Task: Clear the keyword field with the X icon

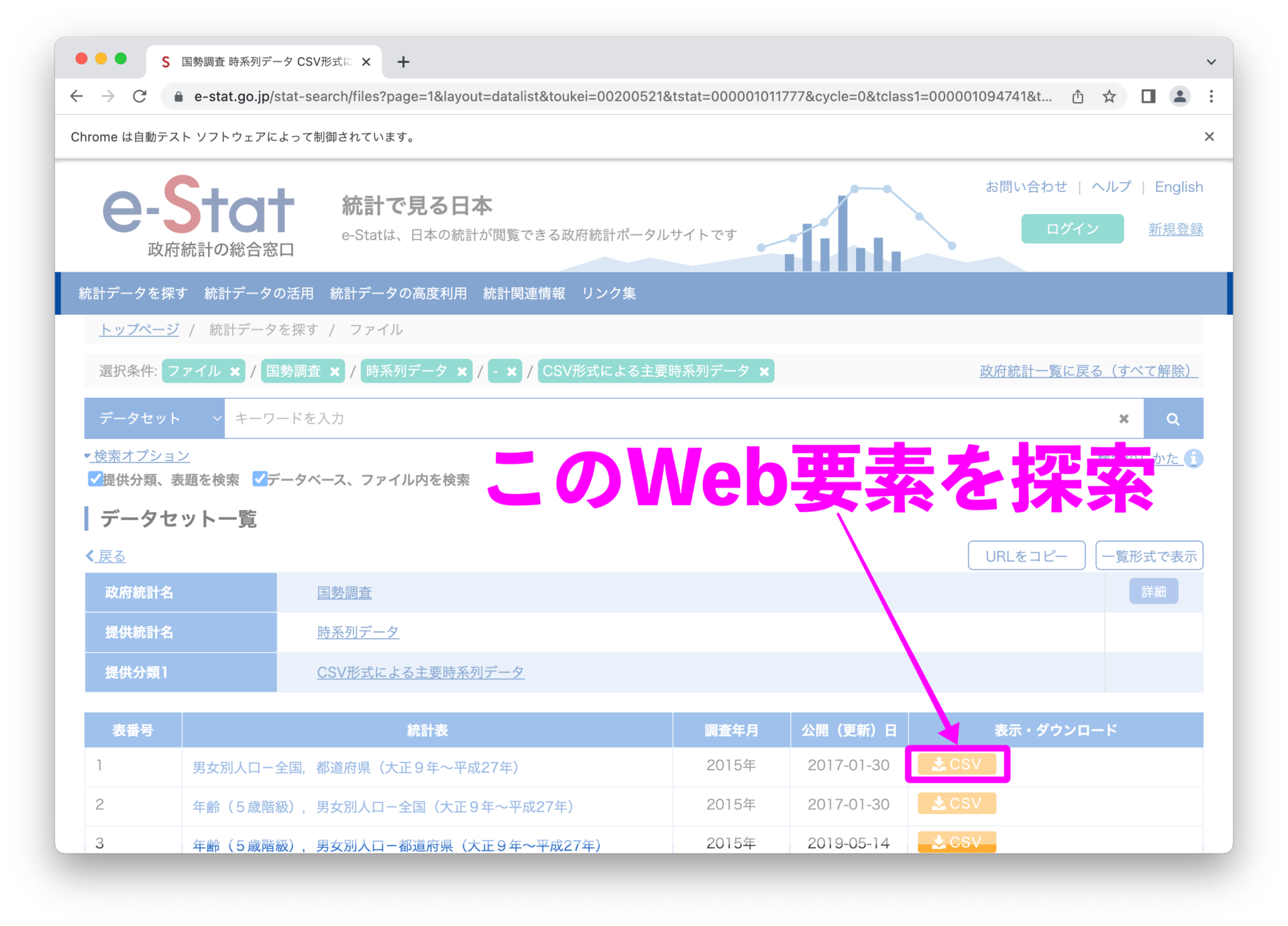Action: (1124, 419)
